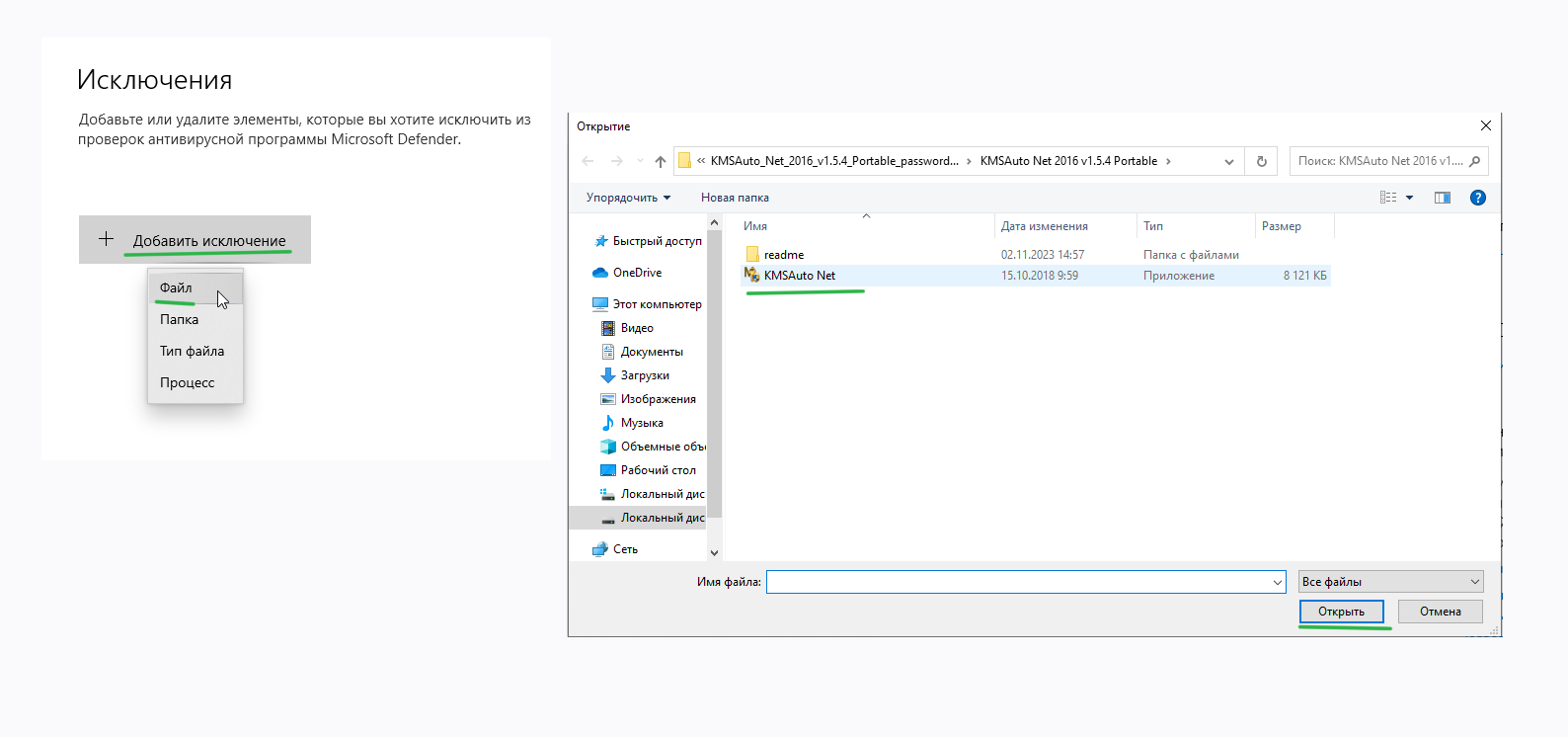Click the search magnifier icon

(1475, 161)
